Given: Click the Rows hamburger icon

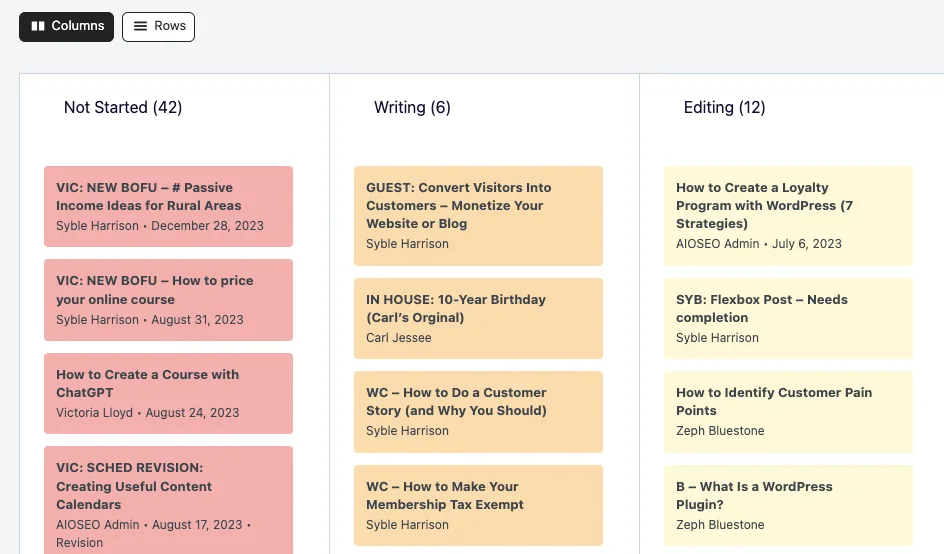Looking at the screenshot, I should pos(140,26).
